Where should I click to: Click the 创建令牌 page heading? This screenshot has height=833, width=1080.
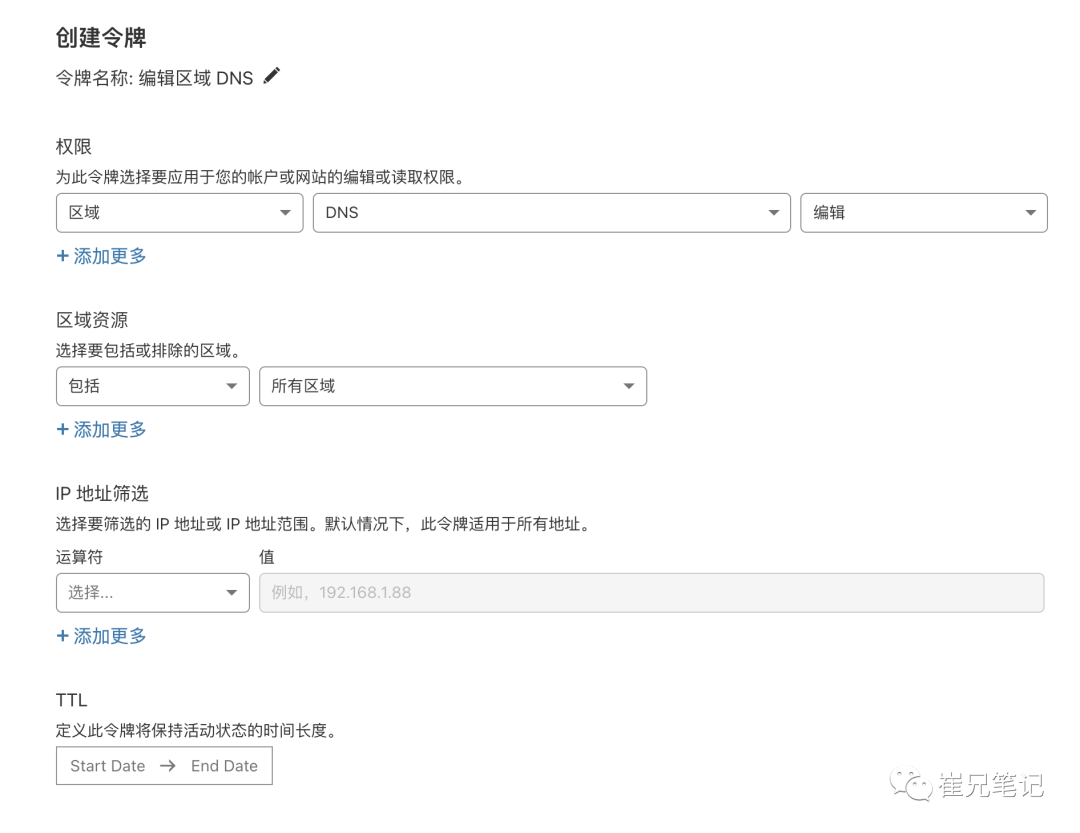coord(101,38)
